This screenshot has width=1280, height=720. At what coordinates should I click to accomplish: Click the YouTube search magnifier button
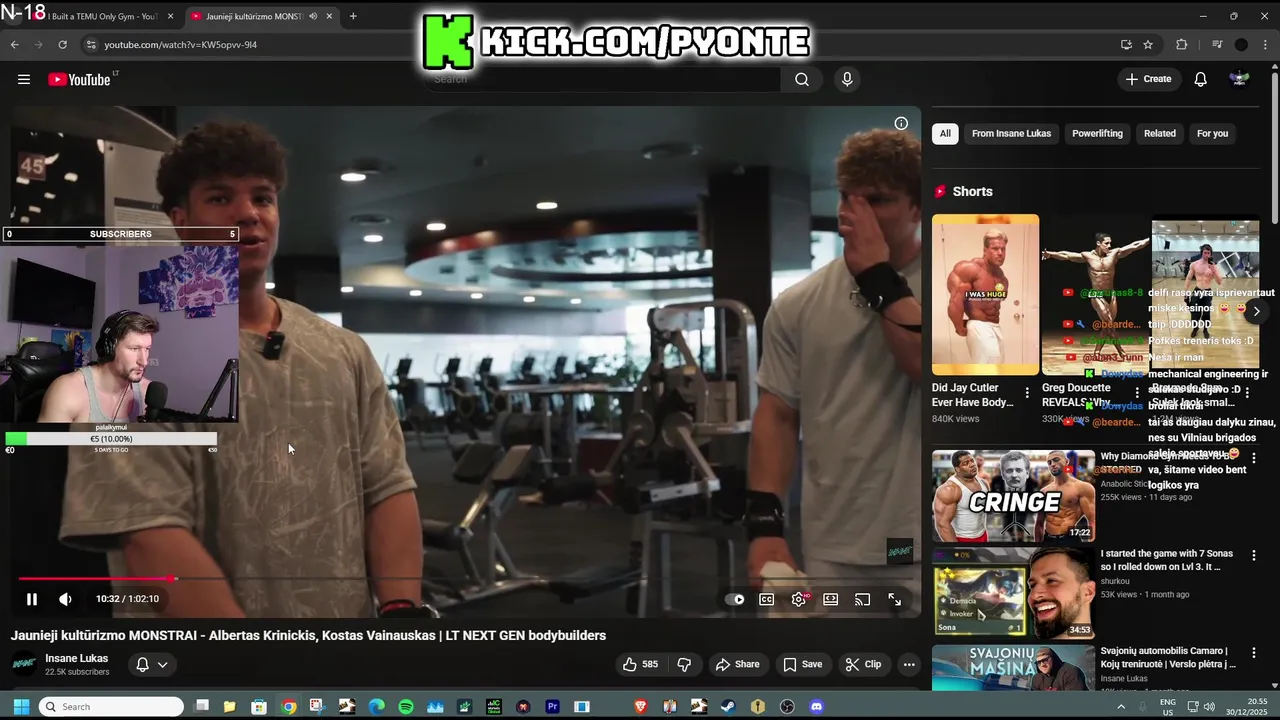[x=802, y=79]
